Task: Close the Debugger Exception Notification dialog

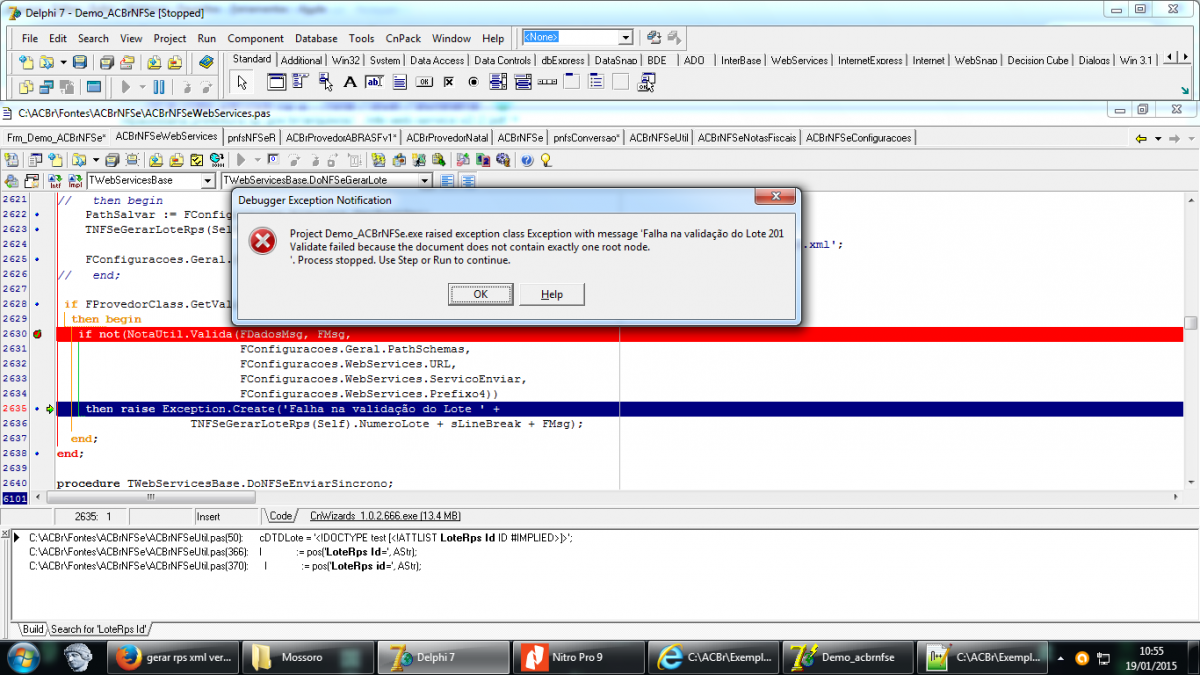Action: pyautogui.click(x=775, y=197)
